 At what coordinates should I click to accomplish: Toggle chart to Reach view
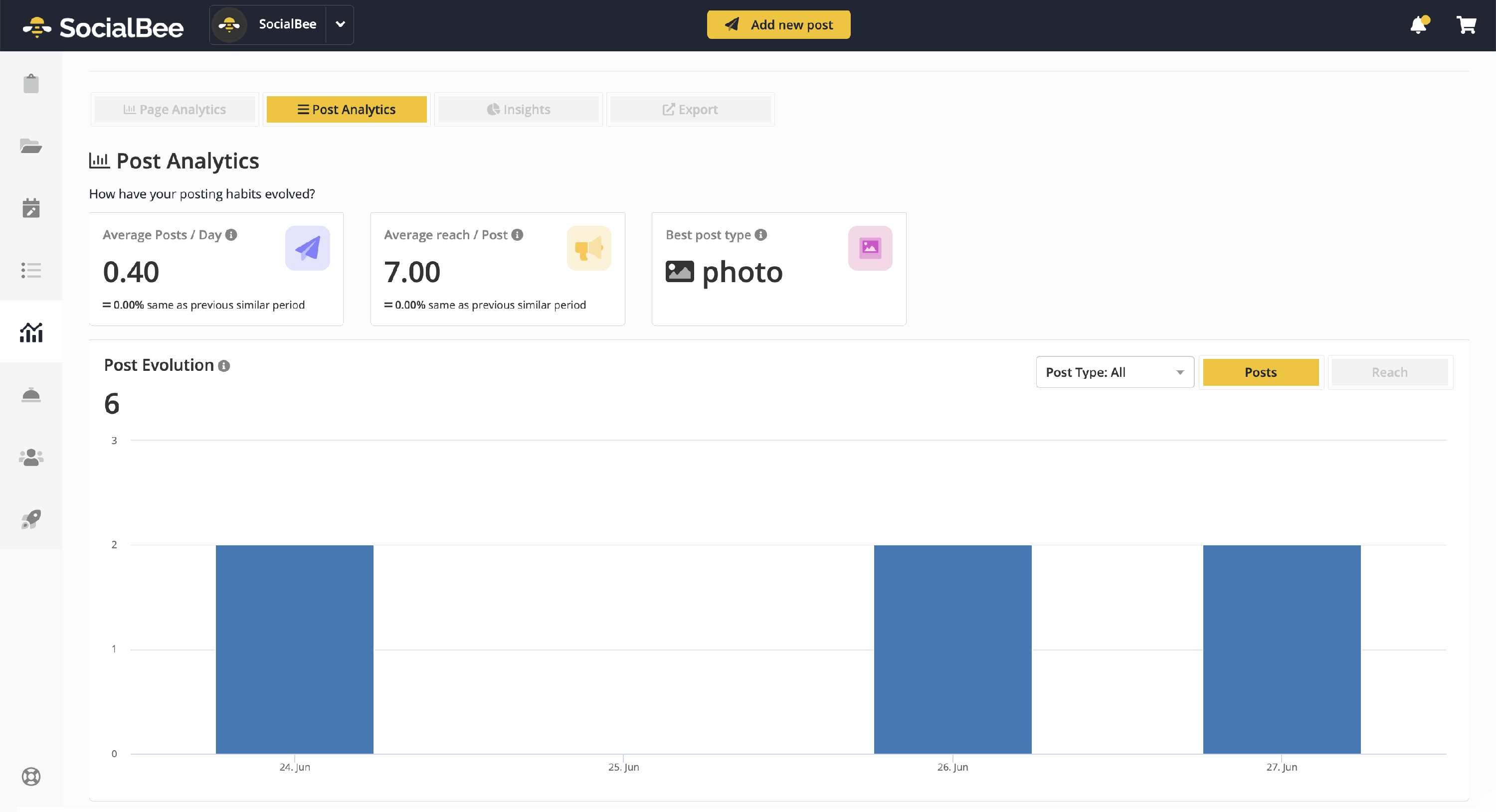pos(1390,372)
